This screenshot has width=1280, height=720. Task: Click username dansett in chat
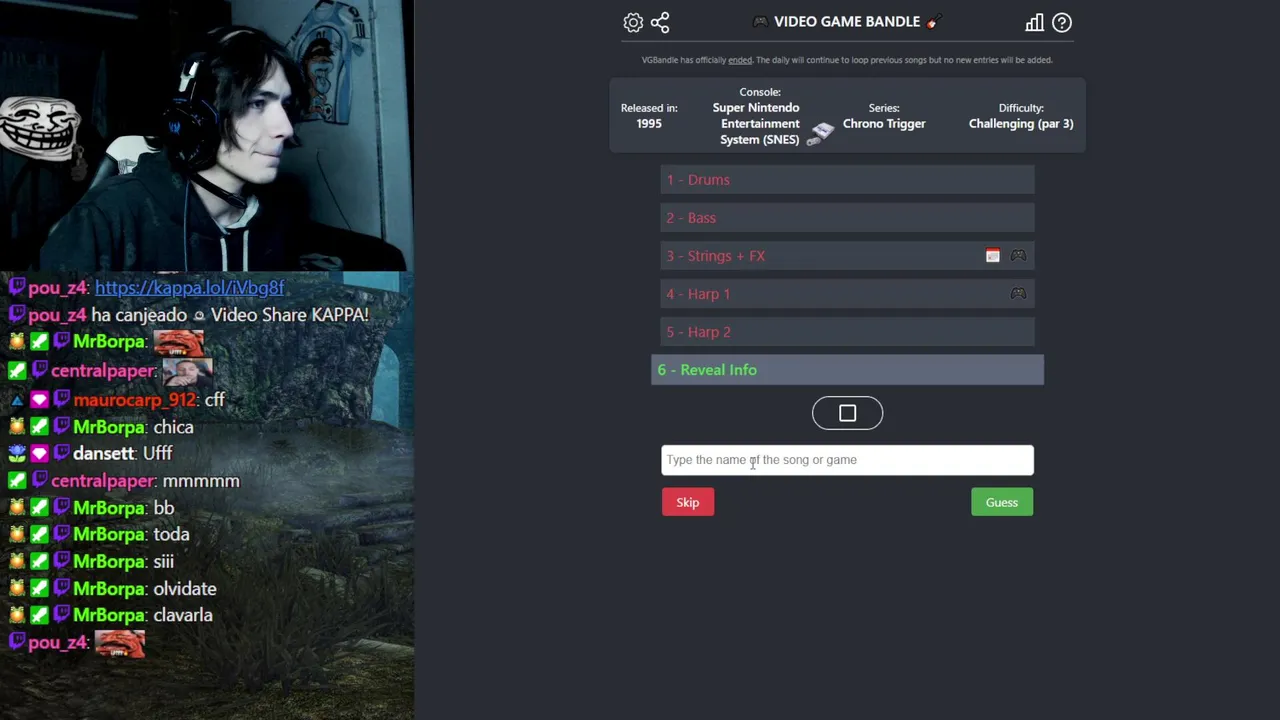tap(104, 454)
